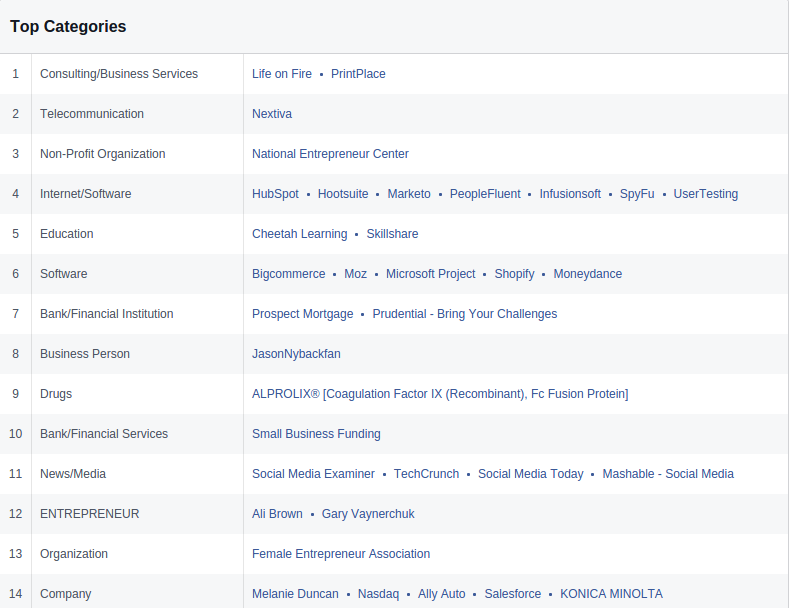This screenshot has width=789, height=608.
Task: Click the Non-Profit Organization category cell
Action: 137,154
